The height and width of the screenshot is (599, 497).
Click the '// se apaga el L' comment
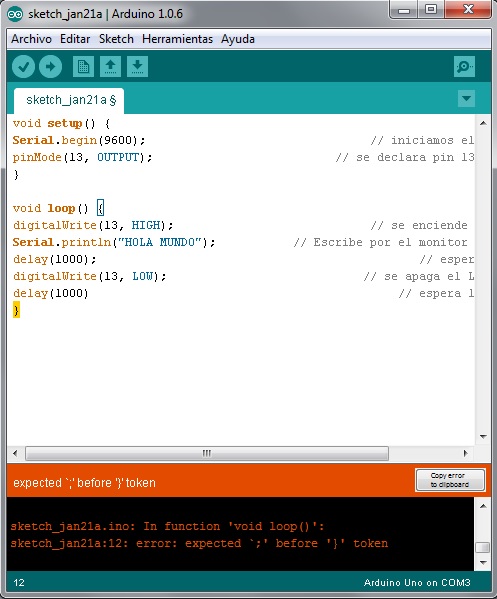(419, 276)
